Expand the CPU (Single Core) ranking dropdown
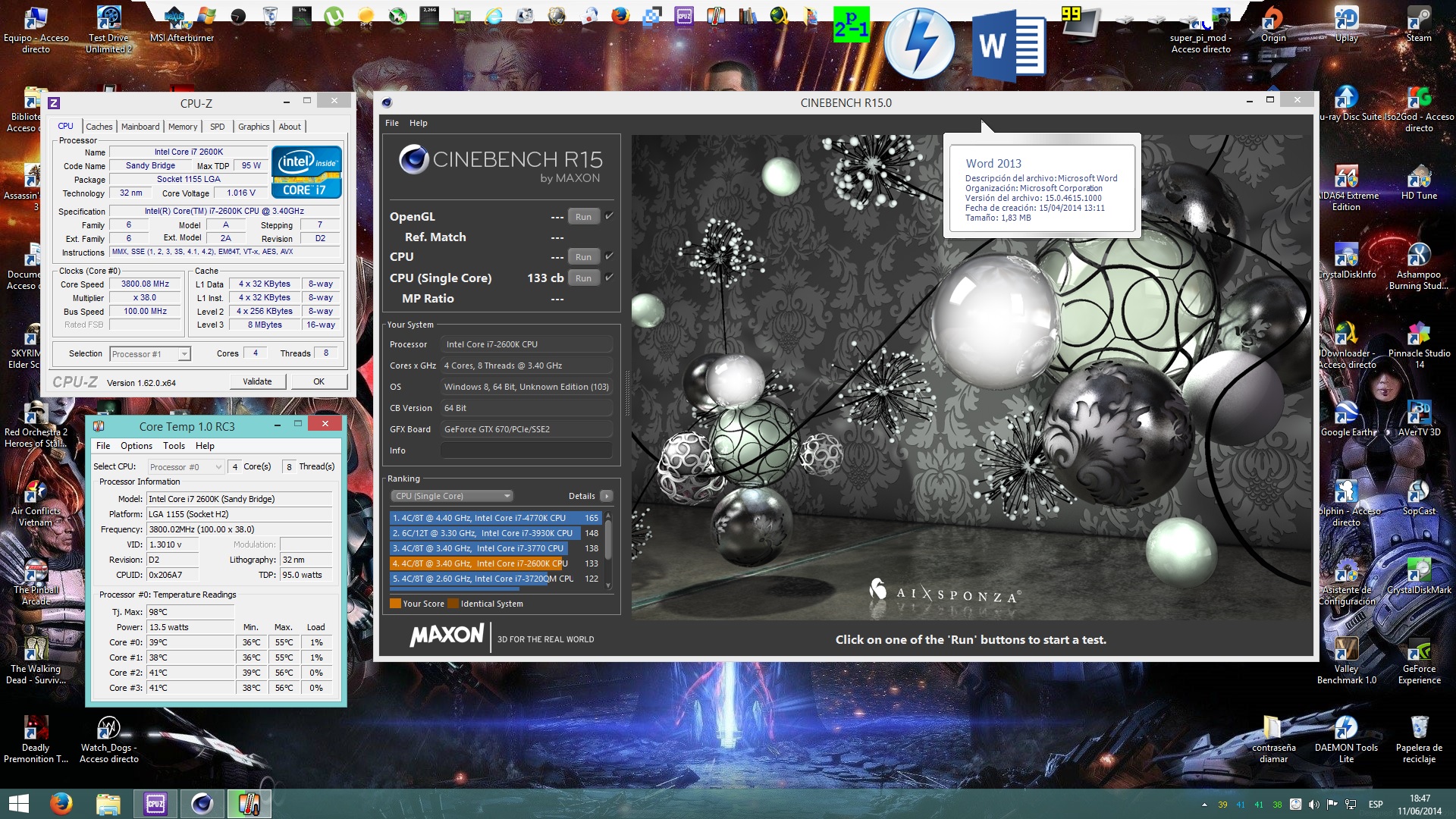Screen dimensions: 1456x819 pyautogui.click(x=453, y=496)
